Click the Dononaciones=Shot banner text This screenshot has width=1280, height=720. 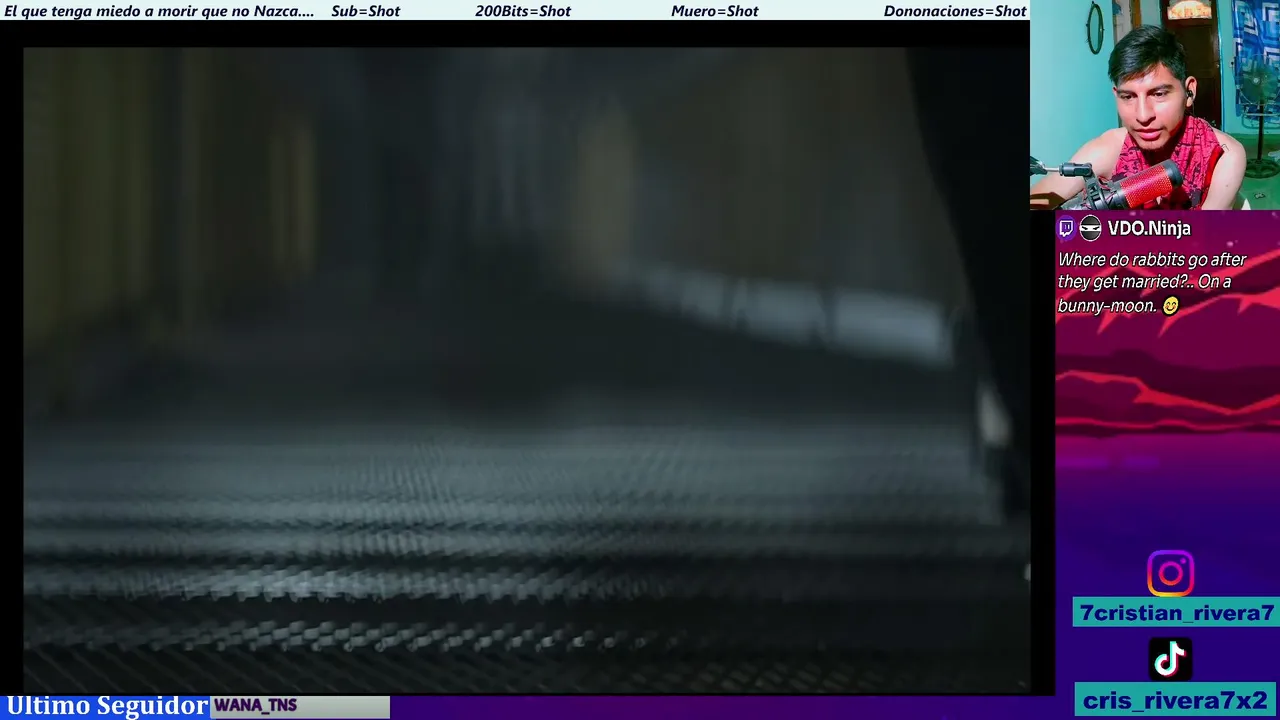[x=955, y=11]
